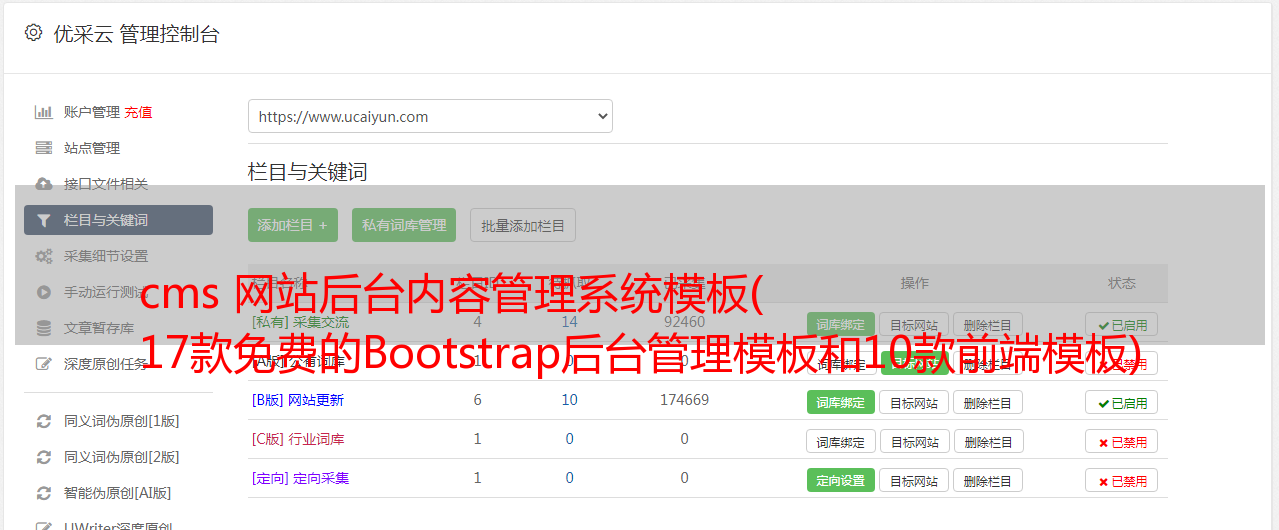Click the play icon for 手动运行测试
This screenshot has width=1279, height=530.
[43, 292]
